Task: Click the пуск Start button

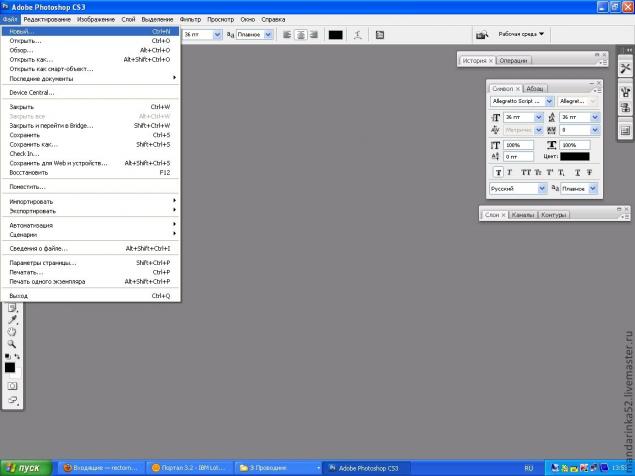Action: tap(26, 468)
